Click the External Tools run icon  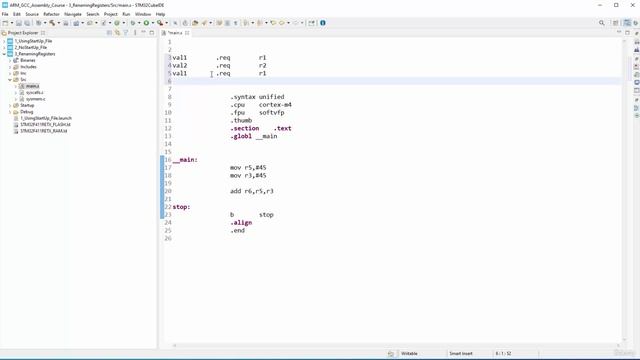click(160, 23)
